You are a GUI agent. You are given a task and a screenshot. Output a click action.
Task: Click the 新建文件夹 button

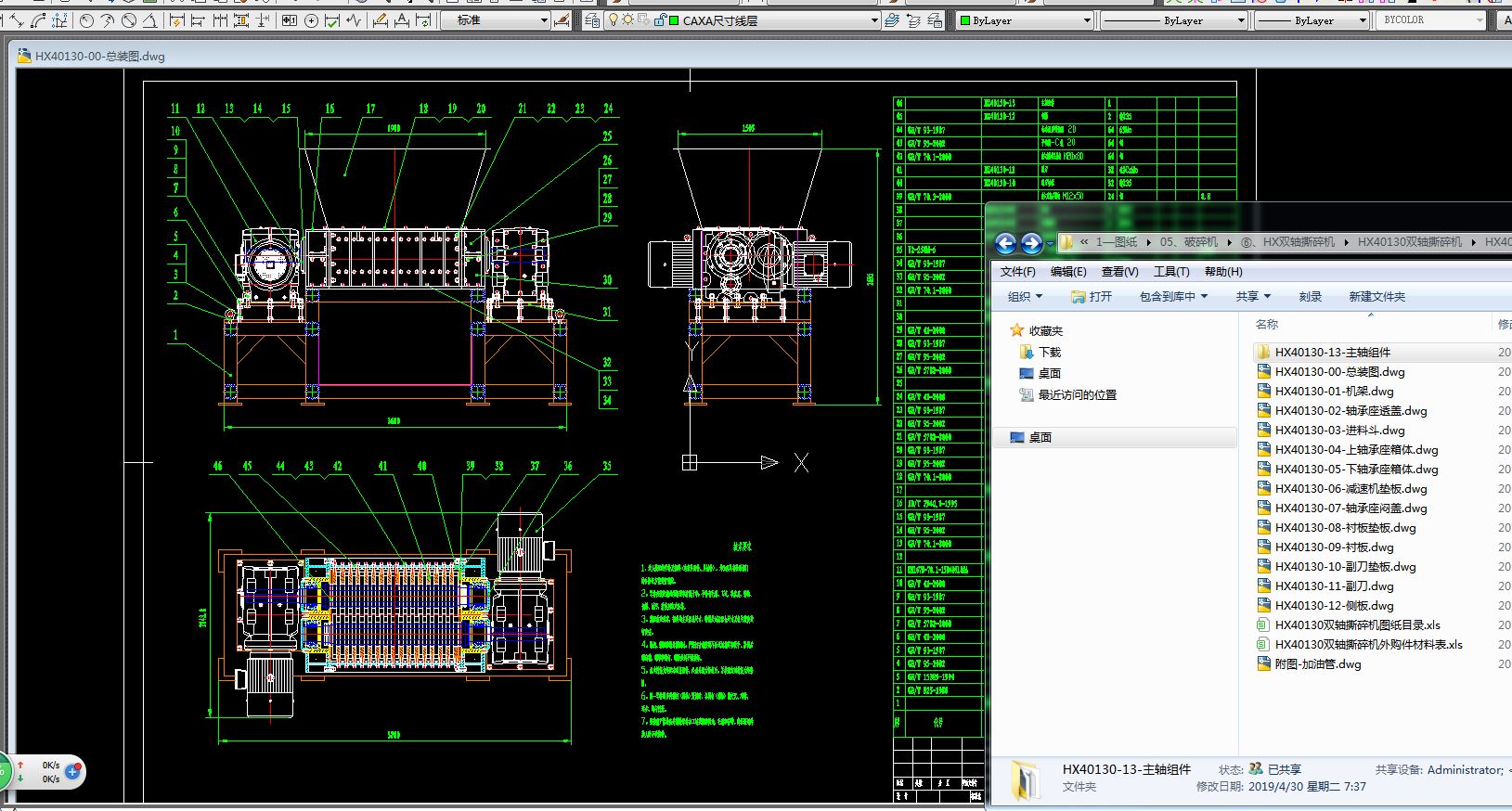pyautogui.click(x=1376, y=297)
